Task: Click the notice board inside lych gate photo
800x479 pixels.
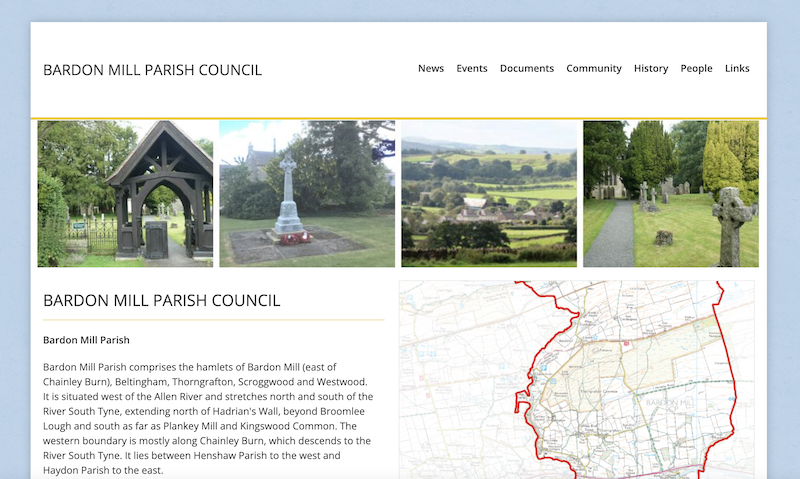Action: pos(156,238)
